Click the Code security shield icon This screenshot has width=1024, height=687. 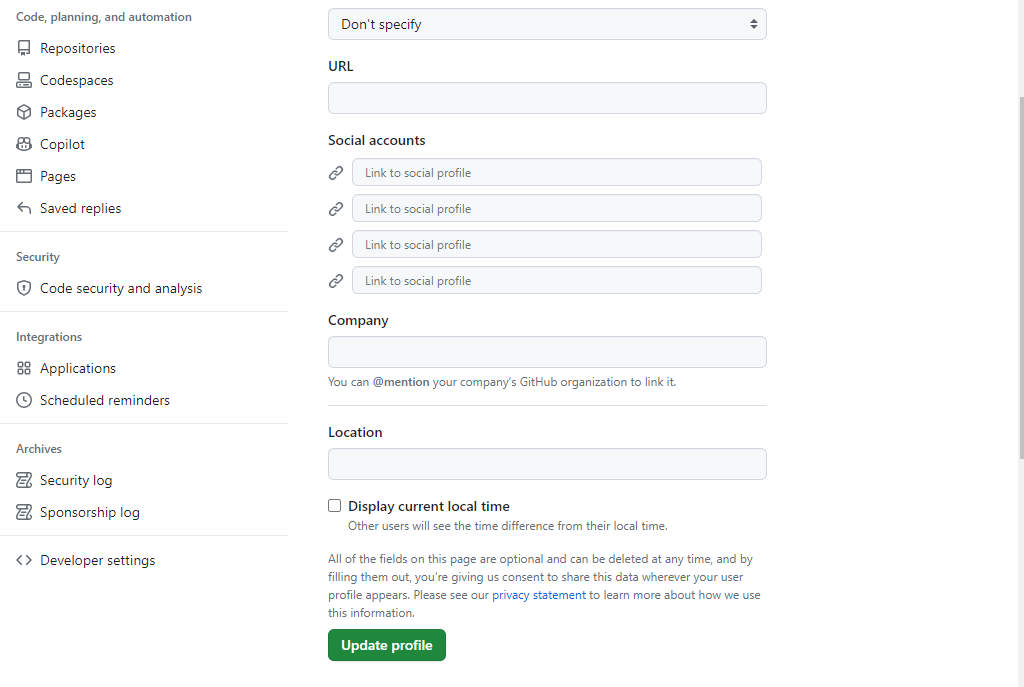pos(24,288)
